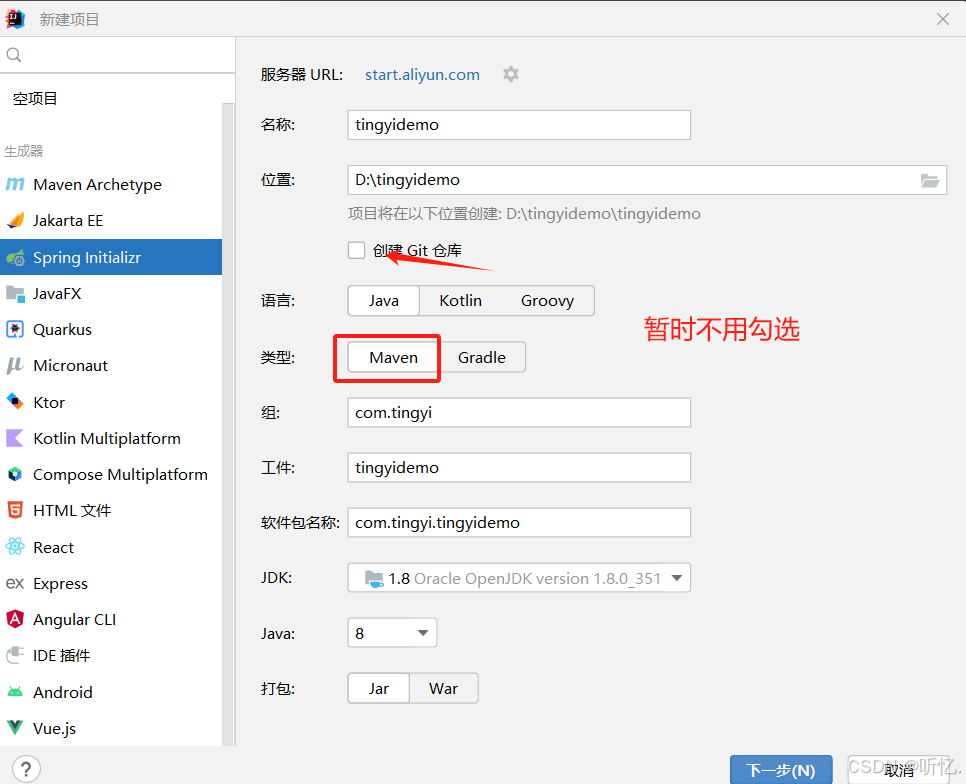Select the empty project entry 空项目

[111, 99]
